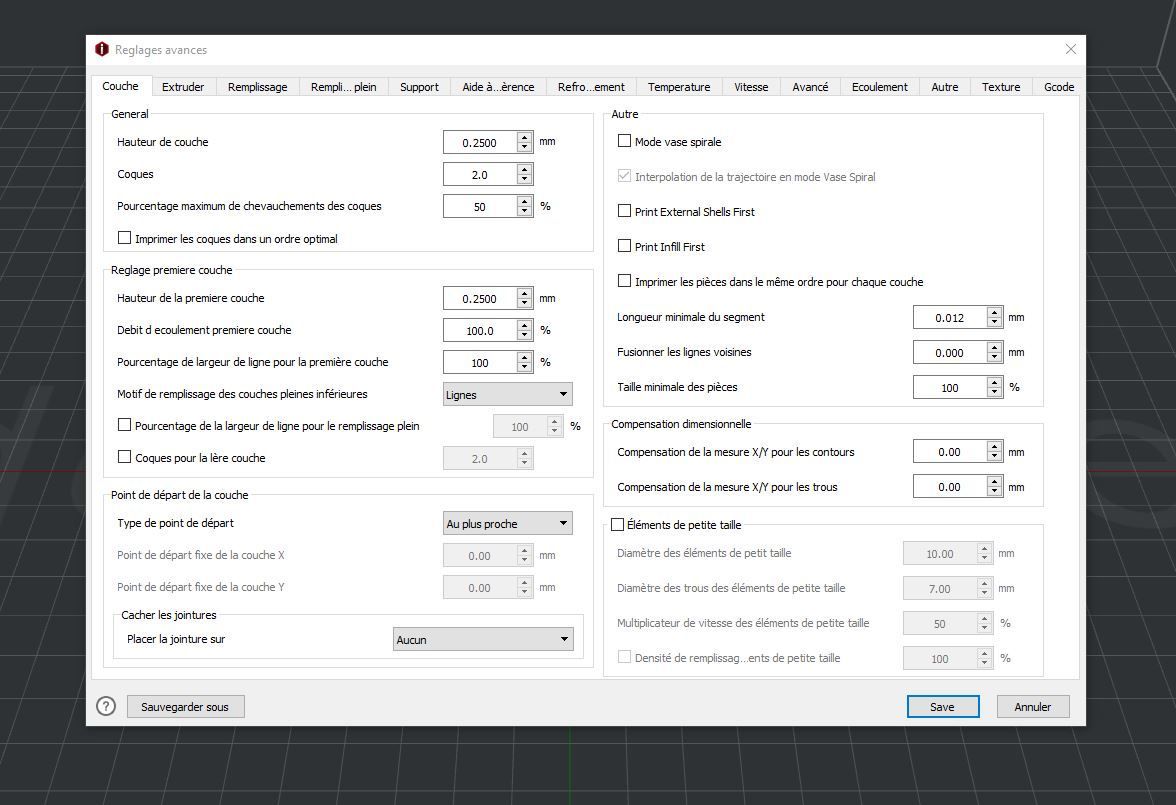Viewport: 1176px width, 805px height.
Task: Click the Couche tab
Action: pos(120,86)
